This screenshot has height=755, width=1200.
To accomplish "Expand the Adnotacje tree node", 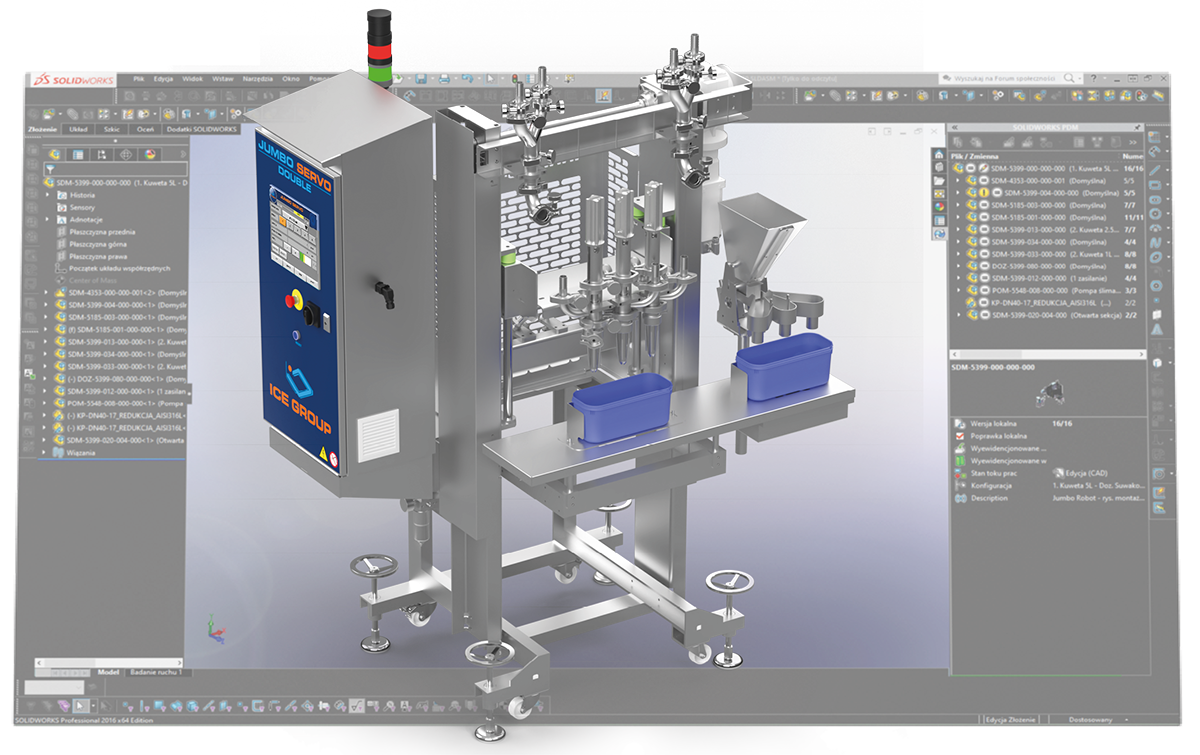I will 46,219.
